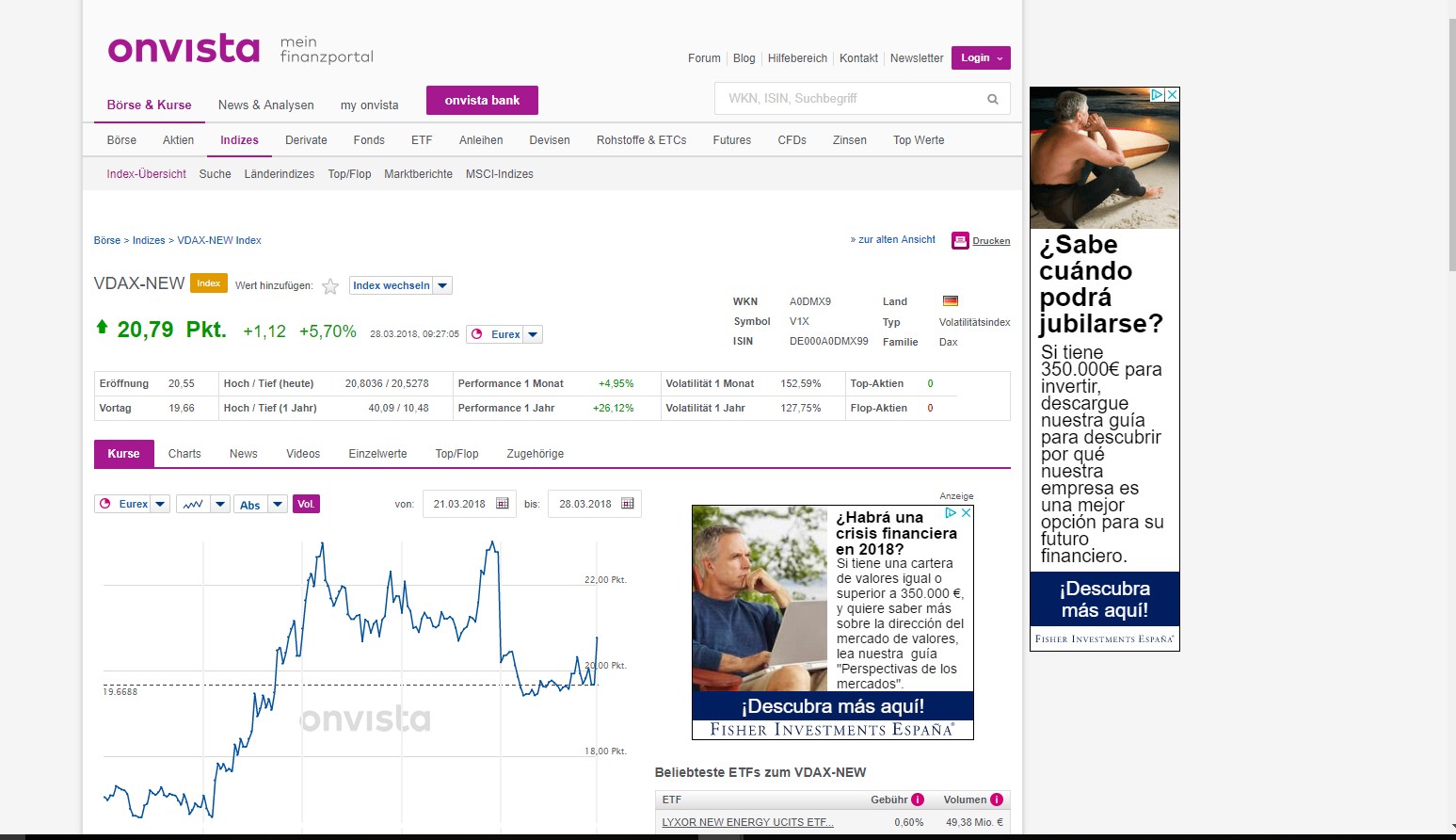This screenshot has width=1456, height=840.
Task: Click the Gebühr info icon
Action: click(x=918, y=800)
